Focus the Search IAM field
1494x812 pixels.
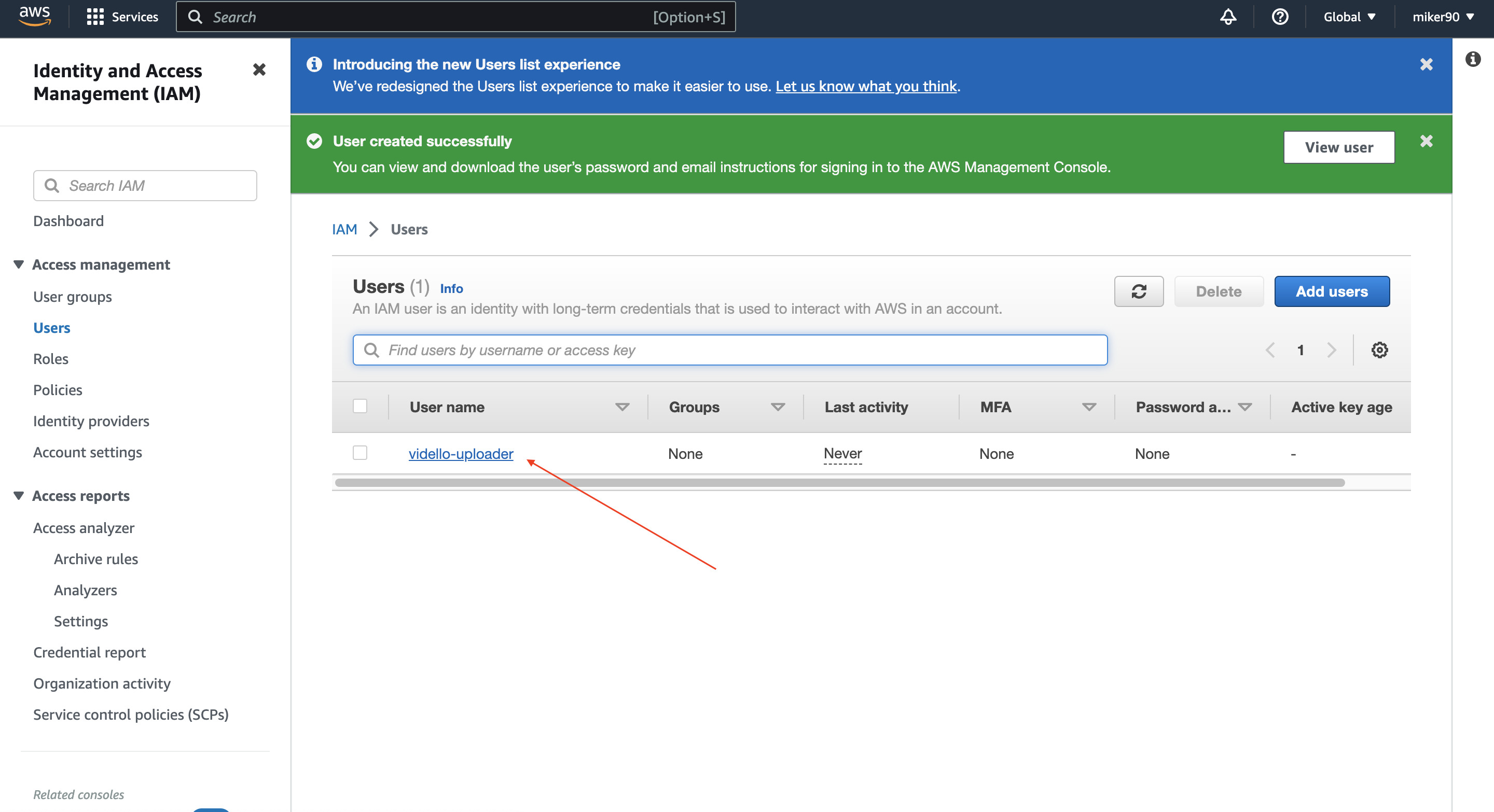pos(145,186)
